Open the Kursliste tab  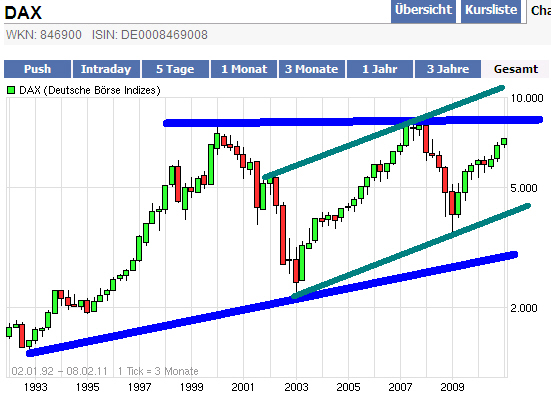point(491,11)
